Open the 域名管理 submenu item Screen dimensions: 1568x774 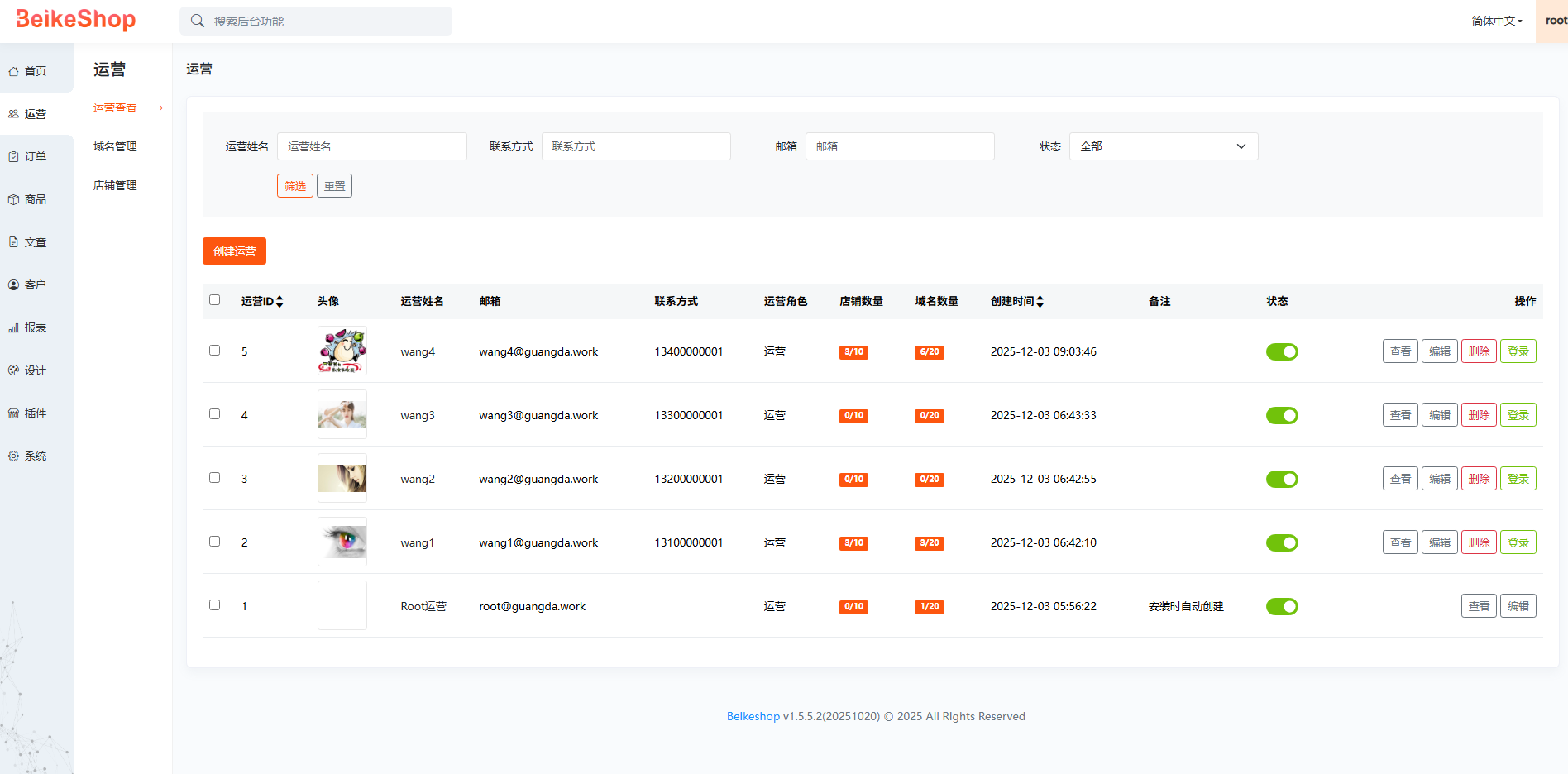115,147
